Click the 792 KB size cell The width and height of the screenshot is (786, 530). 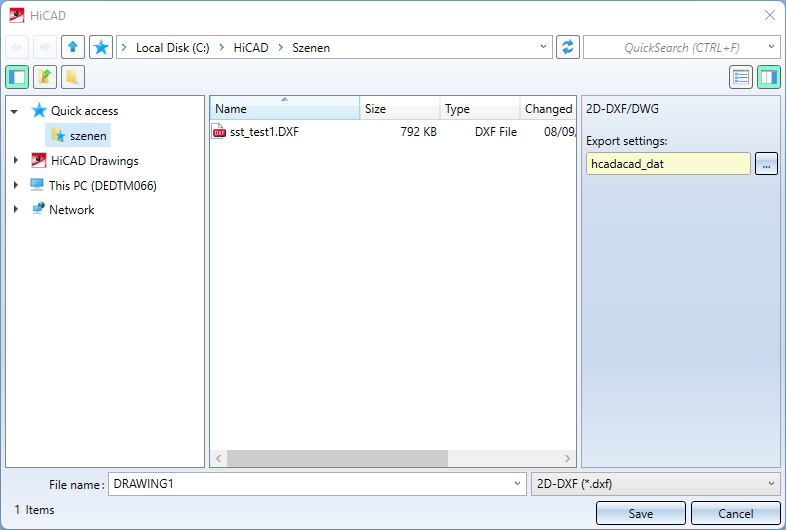pyautogui.click(x=418, y=132)
